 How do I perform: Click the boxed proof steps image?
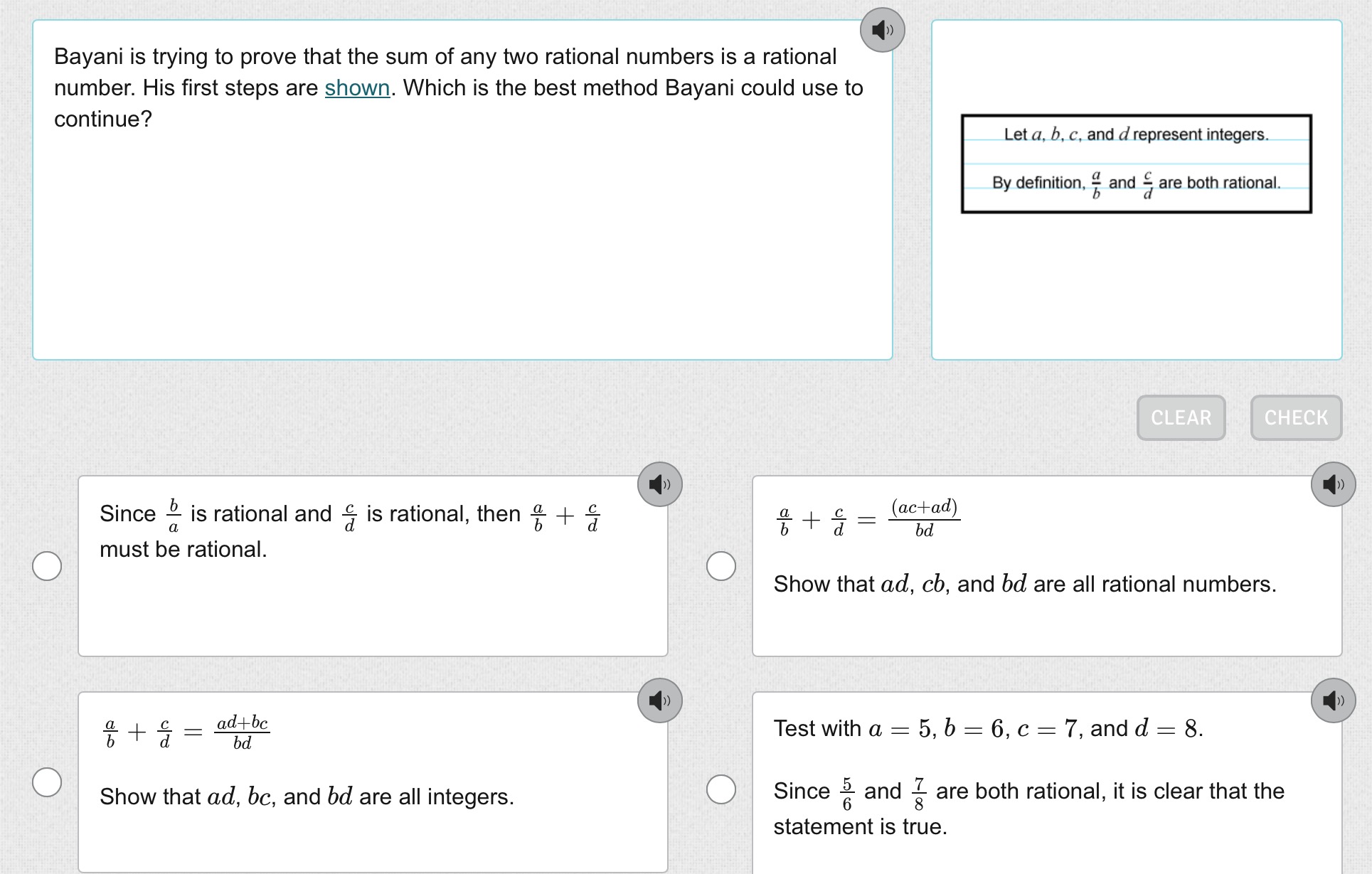click(x=1136, y=164)
